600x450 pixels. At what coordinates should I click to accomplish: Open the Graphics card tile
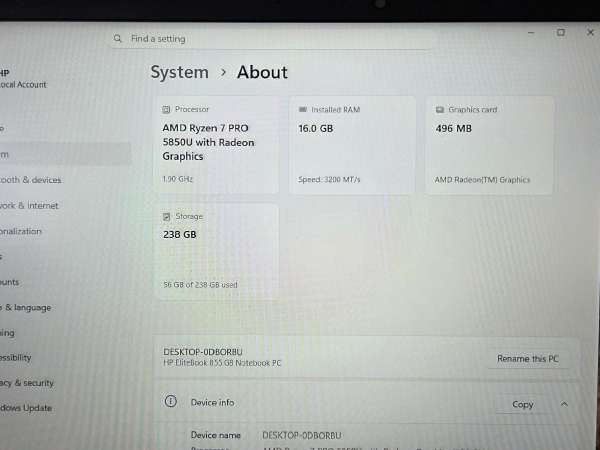[489, 145]
